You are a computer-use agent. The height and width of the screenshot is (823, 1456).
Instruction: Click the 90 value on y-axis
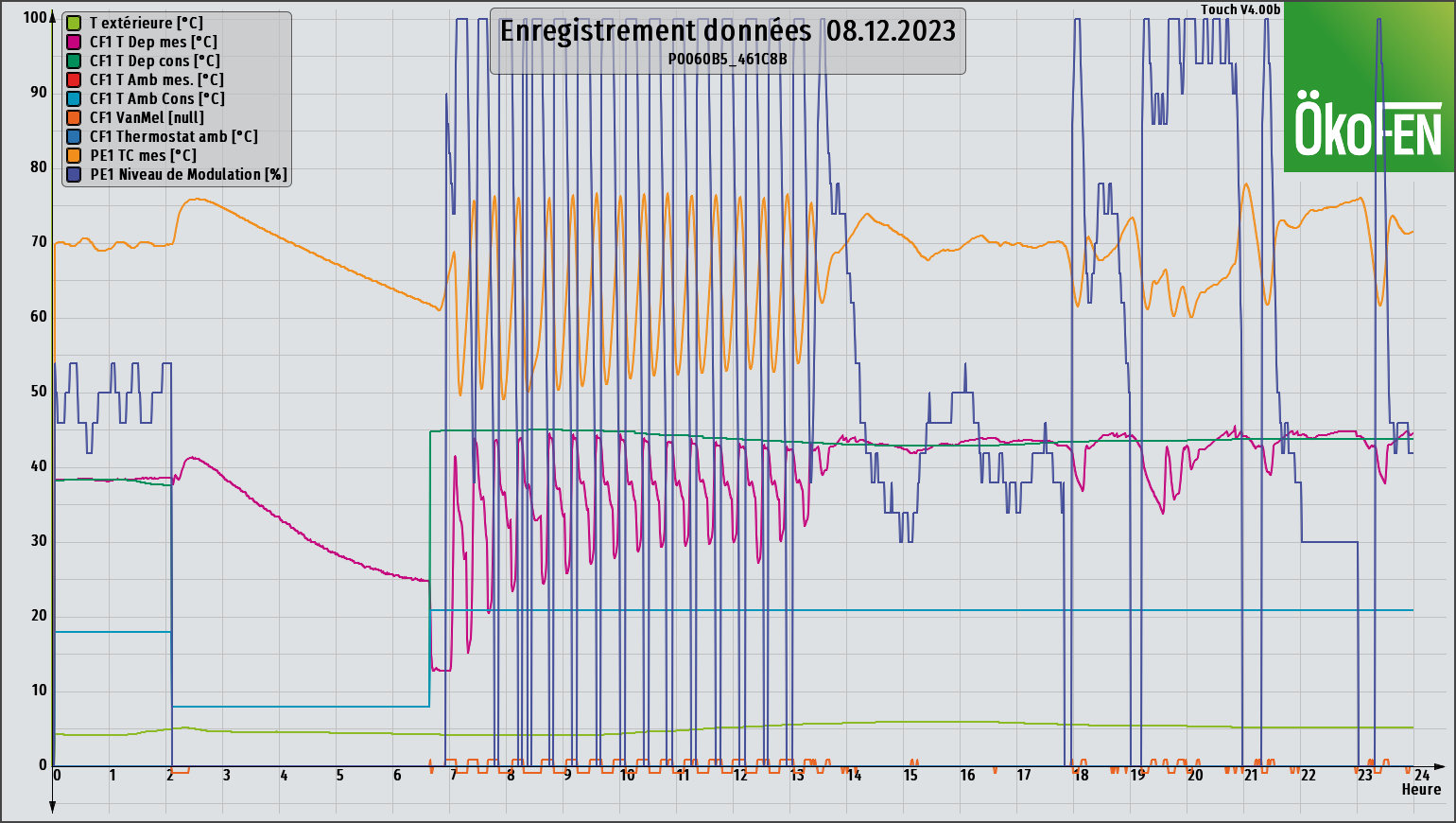point(39,92)
